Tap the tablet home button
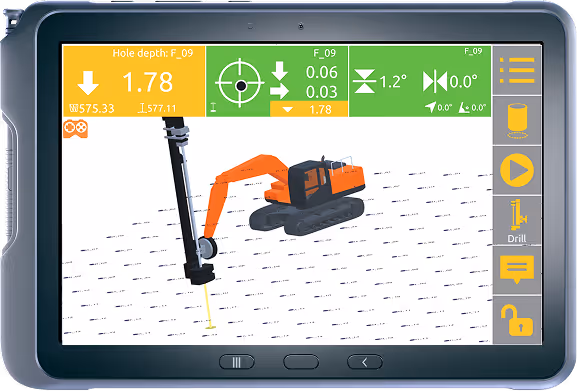Screen dimensions: 577x391 pos(301,362)
